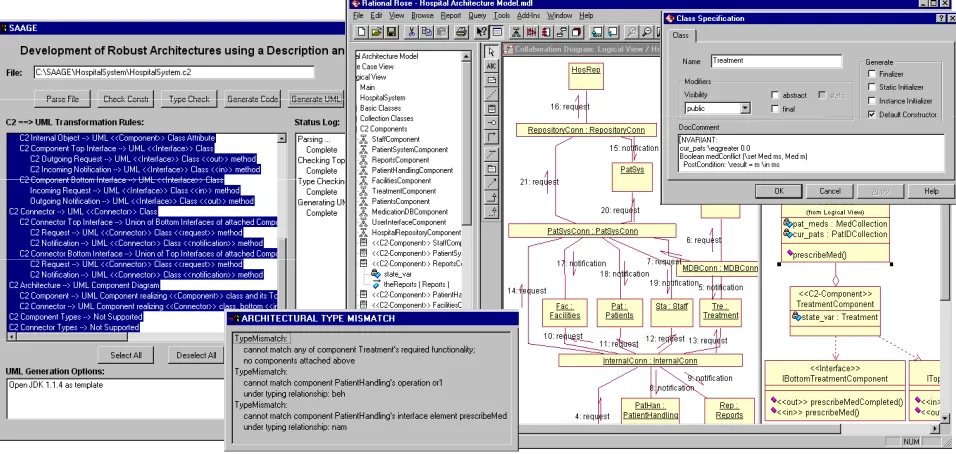The width and height of the screenshot is (956, 454).
Task: Click the Browse Previous Diagram icon
Action: tap(613, 32)
